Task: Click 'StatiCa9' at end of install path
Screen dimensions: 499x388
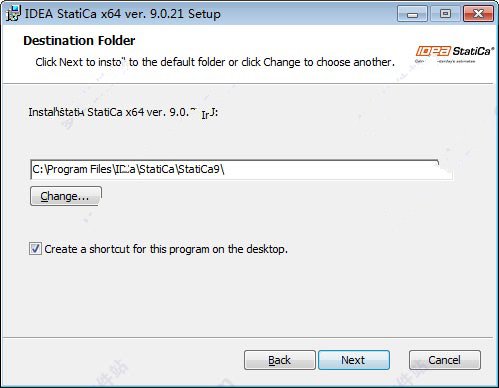Action: click(x=199, y=169)
